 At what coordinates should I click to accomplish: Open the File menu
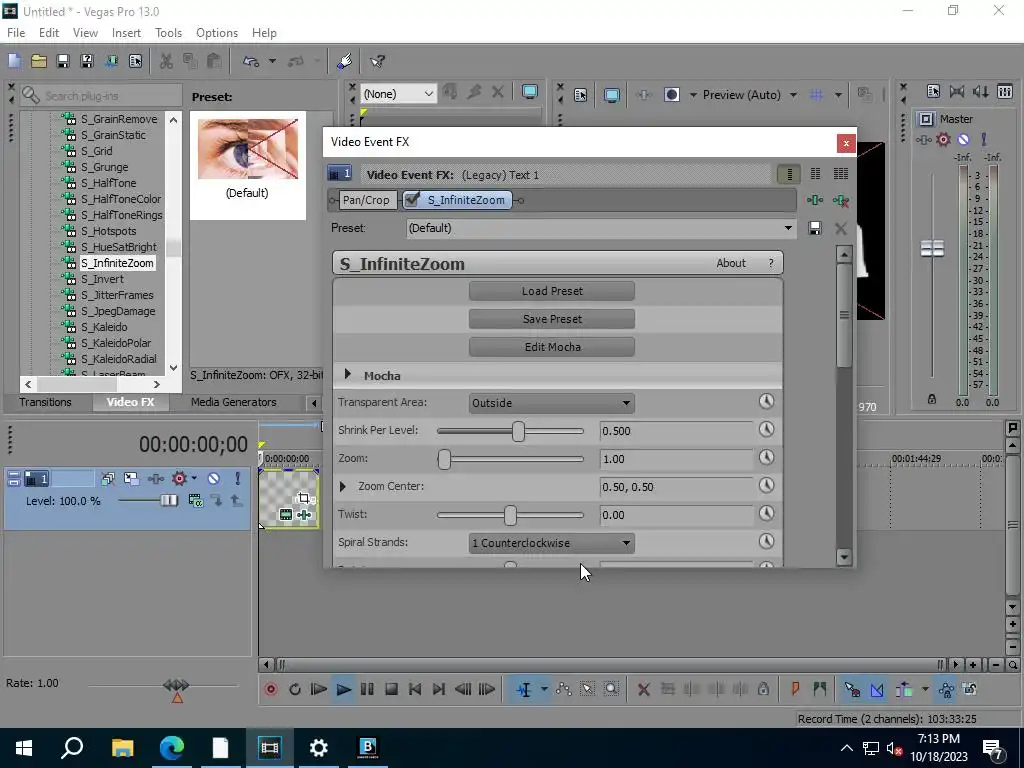click(16, 33)
